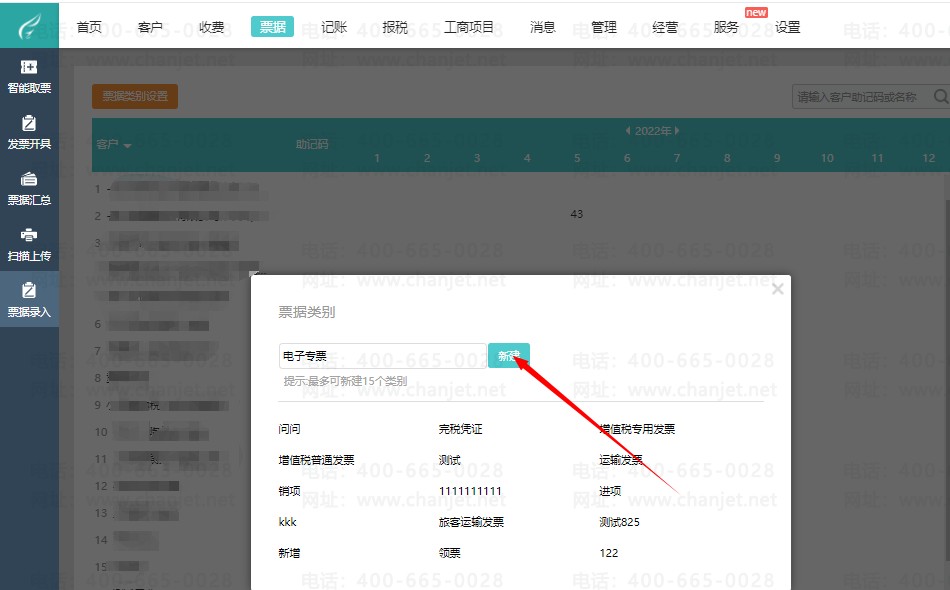
Task: Click the 票据类别设置 button
Action: tap(135, 96)
